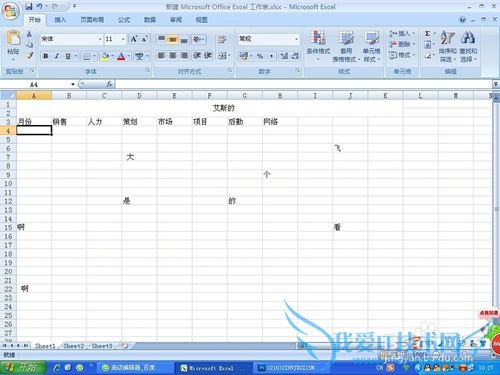Open the number format dropdown
Viewport: 500px width, 375px height.
[296, 39]
